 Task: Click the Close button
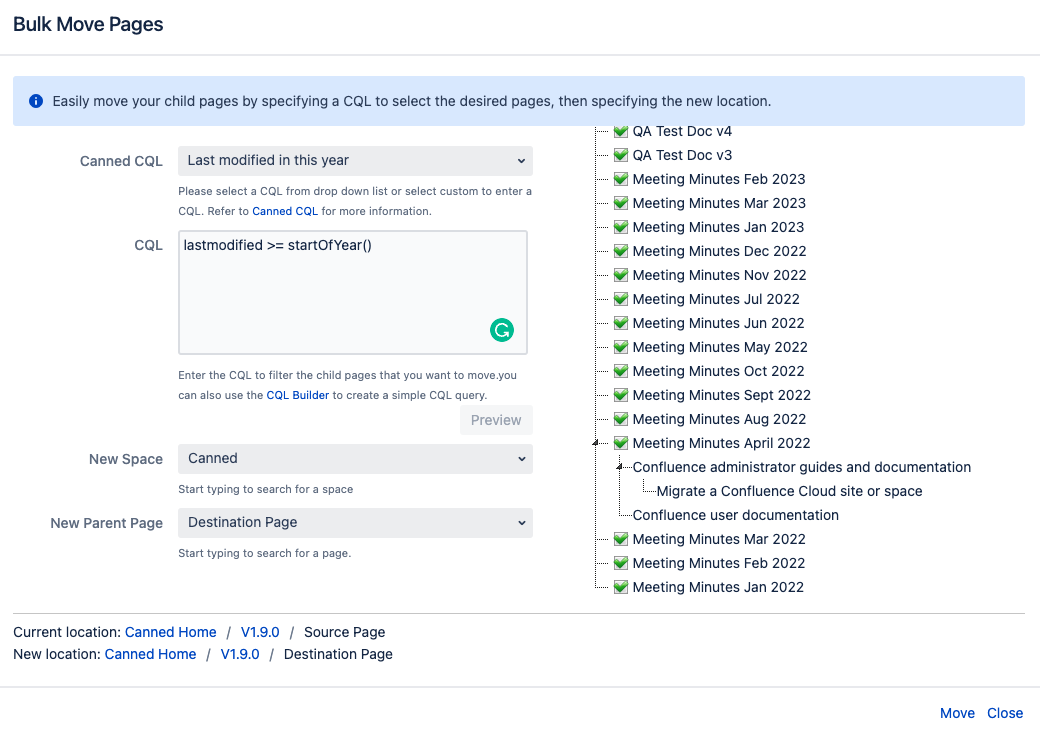(x=1005, y=713)
